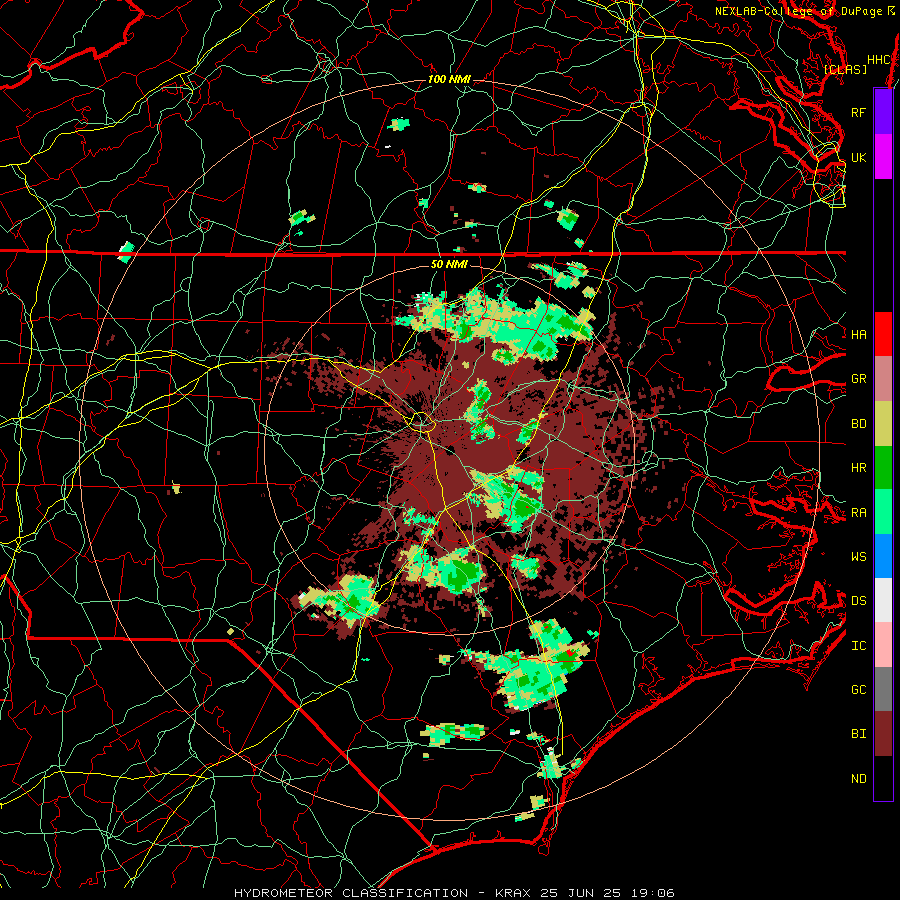Click the 50 NMI range ring label
The width and height of the screenshot is (900, 900).
[449, 264]
